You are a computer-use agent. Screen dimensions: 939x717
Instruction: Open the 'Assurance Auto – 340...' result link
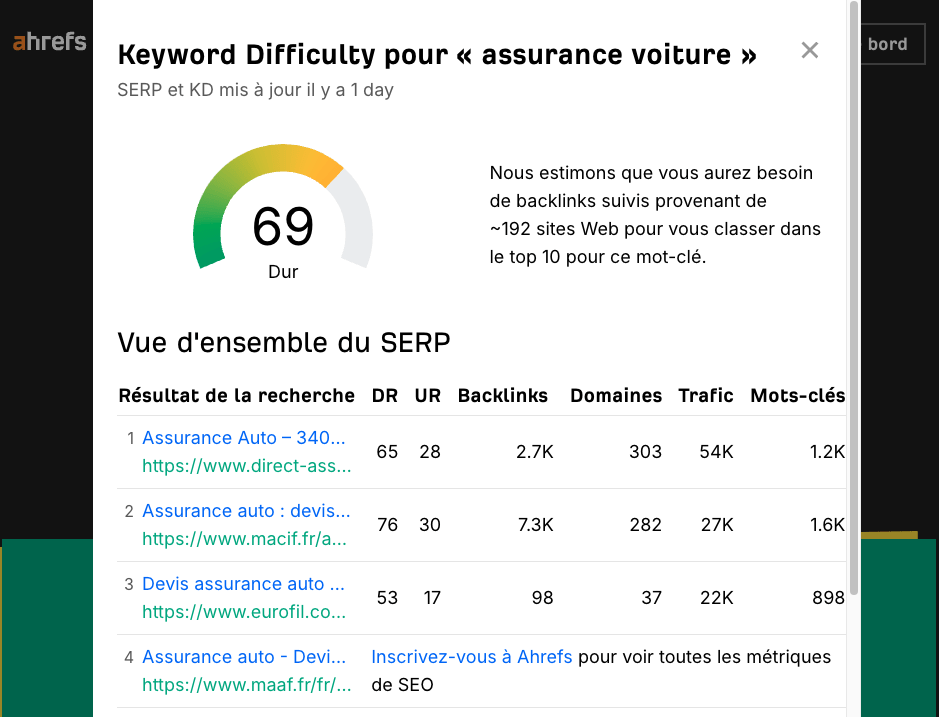[x=245, y=438]
